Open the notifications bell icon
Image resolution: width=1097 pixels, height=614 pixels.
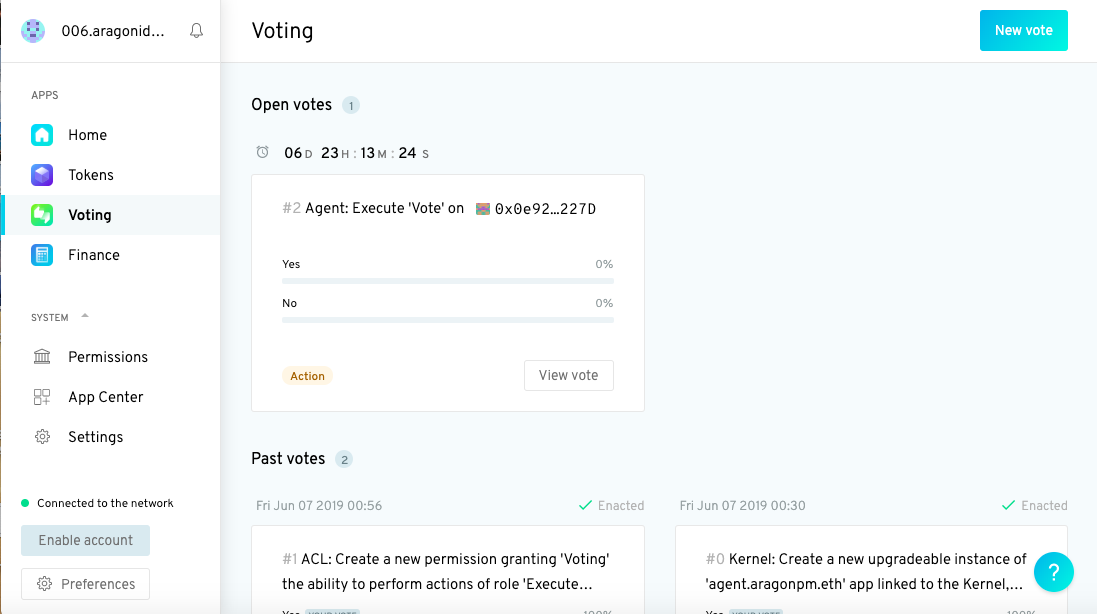(x=197, y=31)
